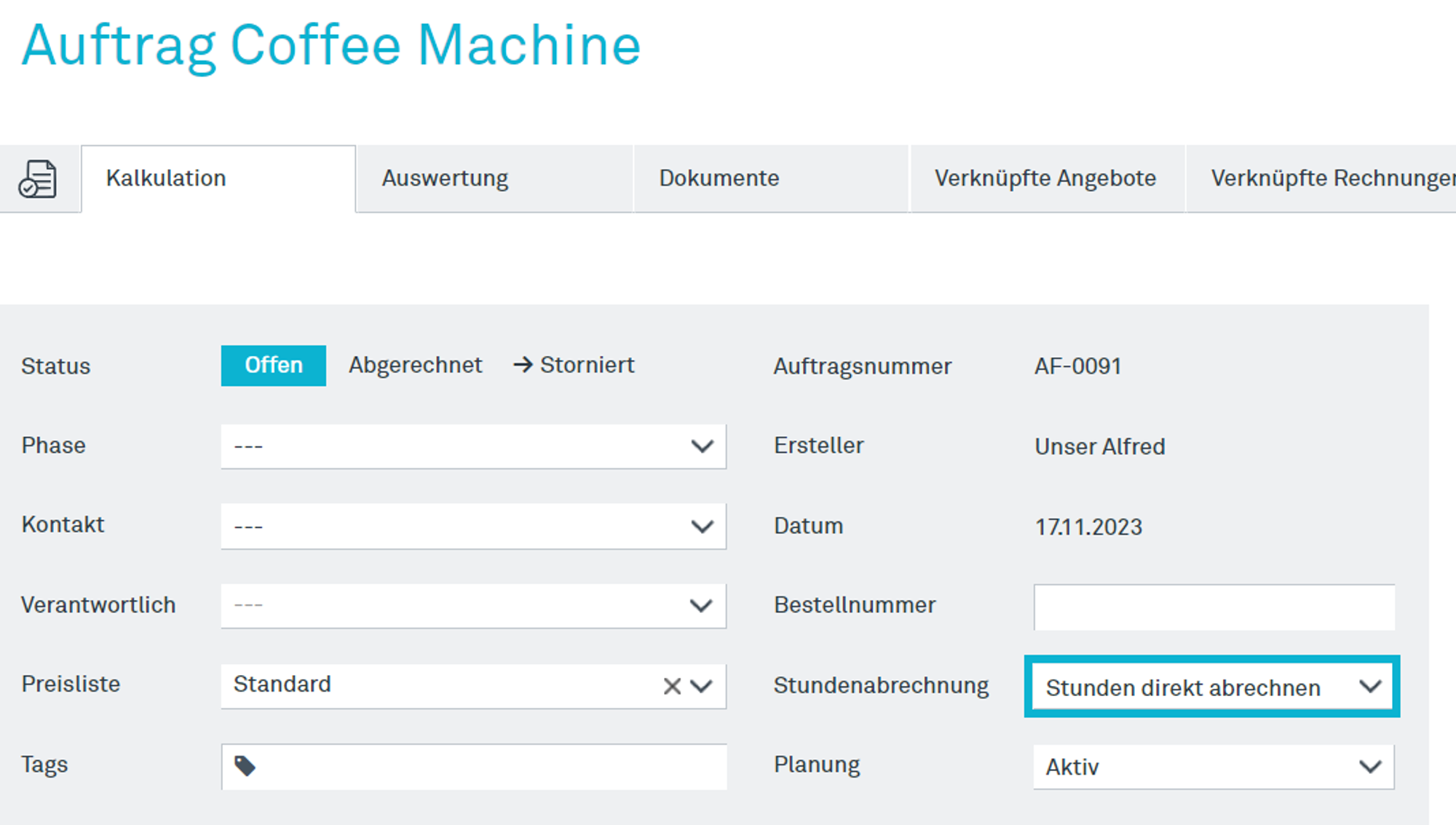Screen dimensions: 1456x825
Task: Open the Dokumente tab
Action: pos(772,178)
